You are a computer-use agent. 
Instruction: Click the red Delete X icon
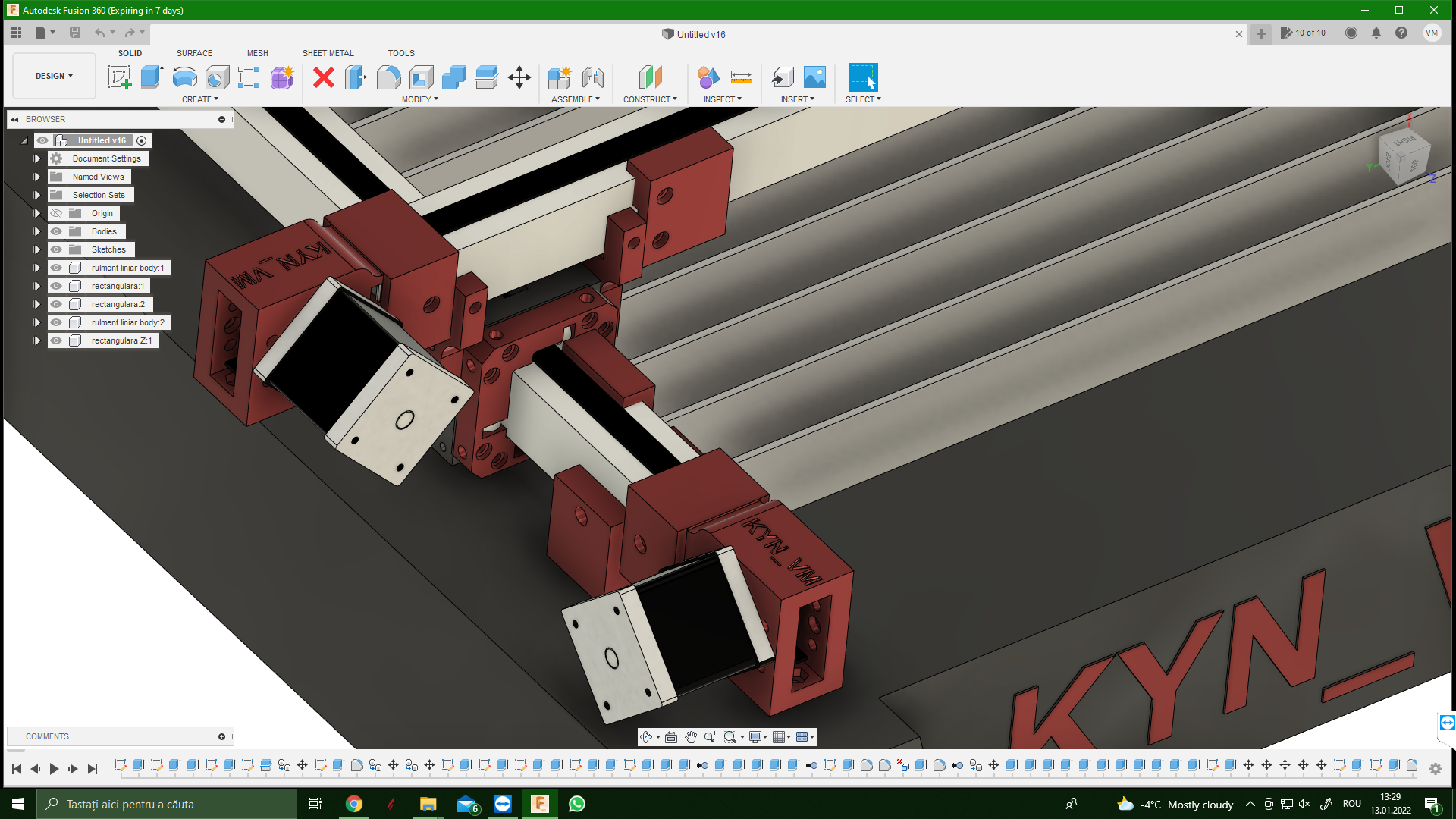click(324, 77)
